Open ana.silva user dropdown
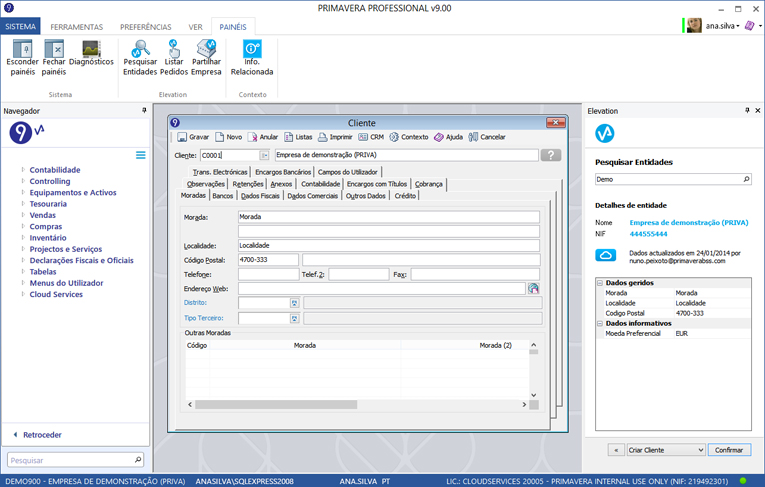The height and width of the screenshot is (487, 765). (x=723, y=26)
